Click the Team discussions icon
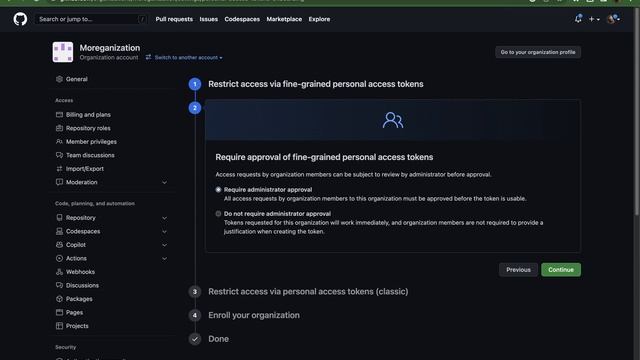 tap(59, 155)
